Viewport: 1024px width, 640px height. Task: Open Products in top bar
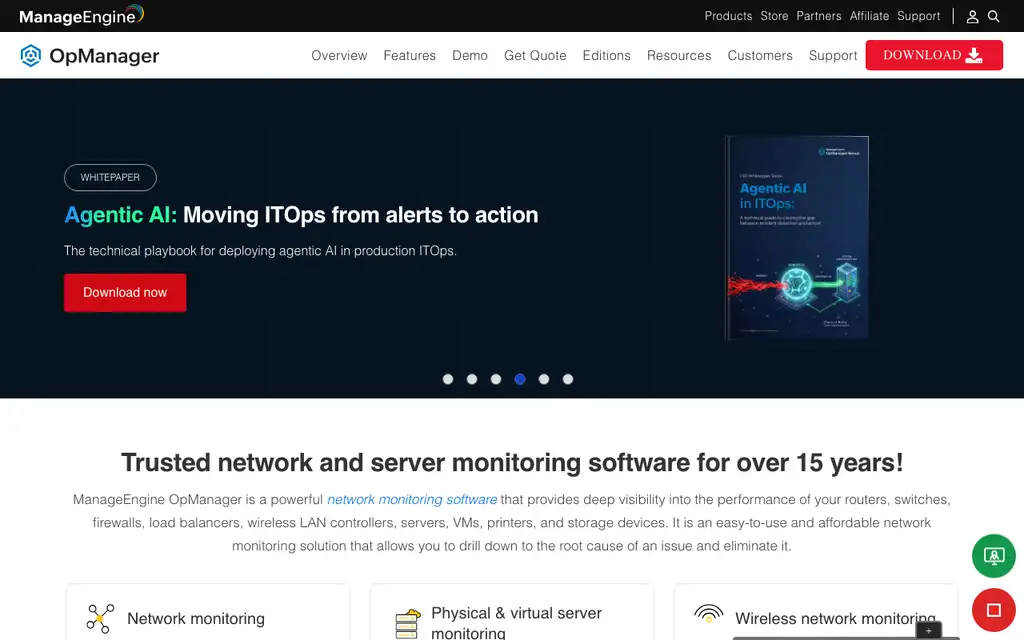point(728,16)
